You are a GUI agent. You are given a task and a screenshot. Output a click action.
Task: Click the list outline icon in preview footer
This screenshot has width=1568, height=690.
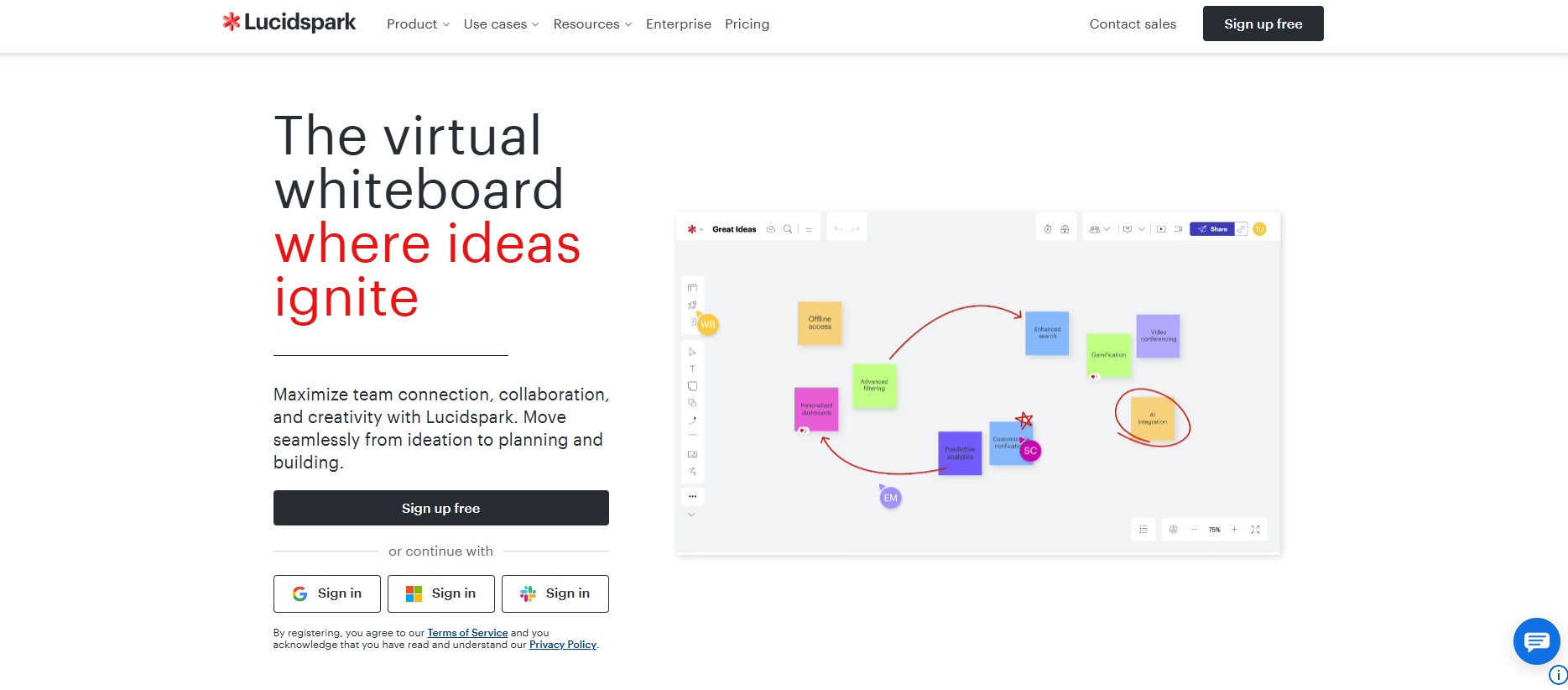[x=1143, y=530]
